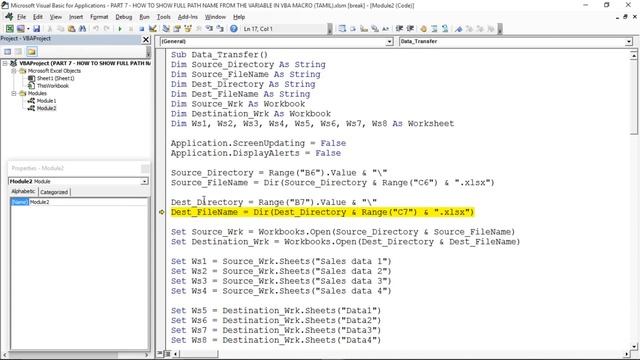The width and height of the screenshot is (640, 360).
Task: Click the highlighted Dest_FileName code line
Action: pos(322,212)
